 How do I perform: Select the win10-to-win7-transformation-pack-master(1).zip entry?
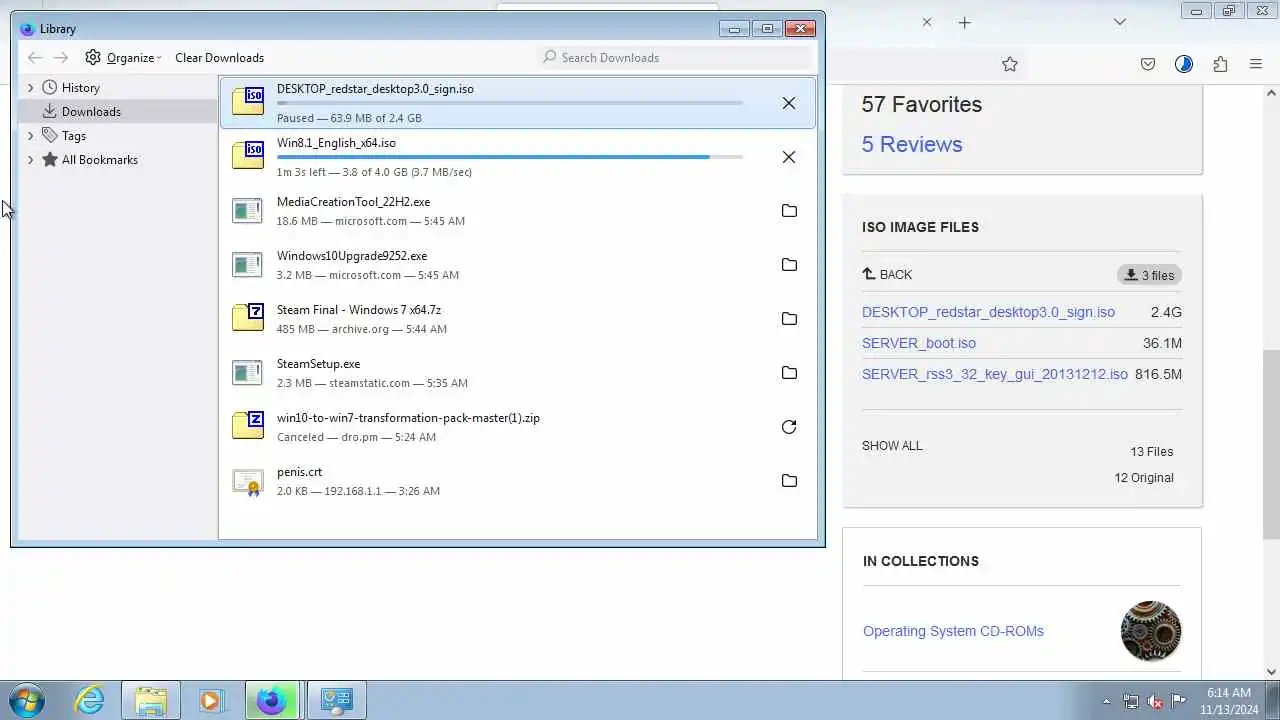(x=518, y=427)
